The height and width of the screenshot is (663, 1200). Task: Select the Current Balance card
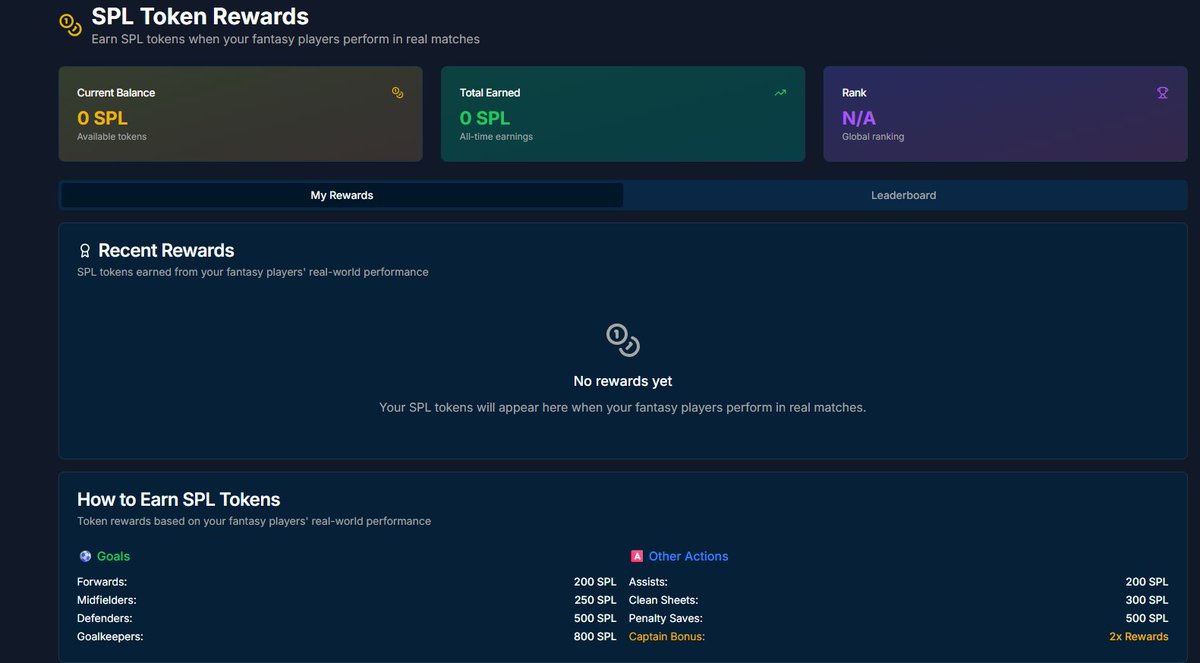[x=240, y=114]
